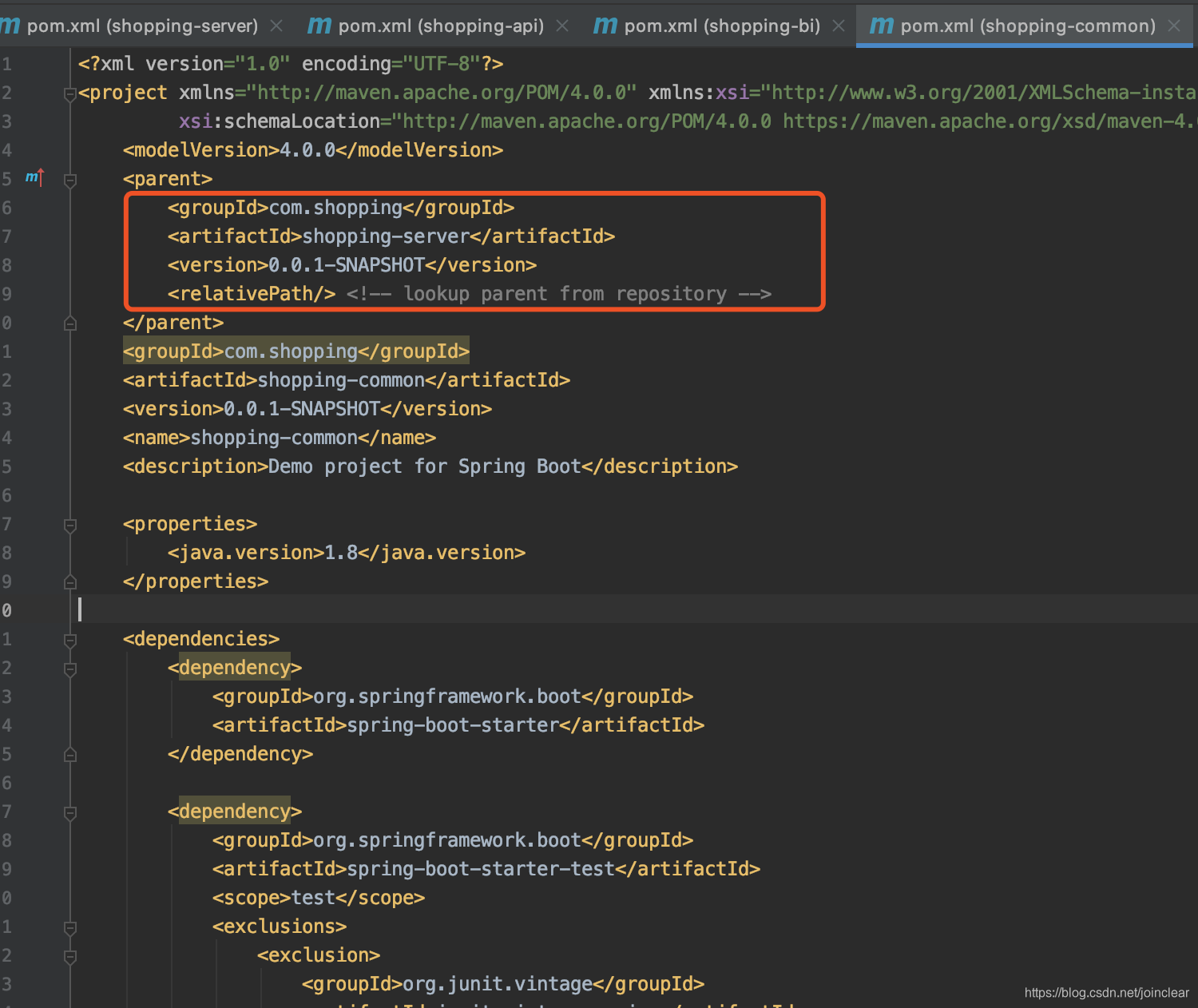Collapse the spring-boot-starter dependency fold marker
The width and height of the screenshot is (1198, 1008).
tap(70, 669)
